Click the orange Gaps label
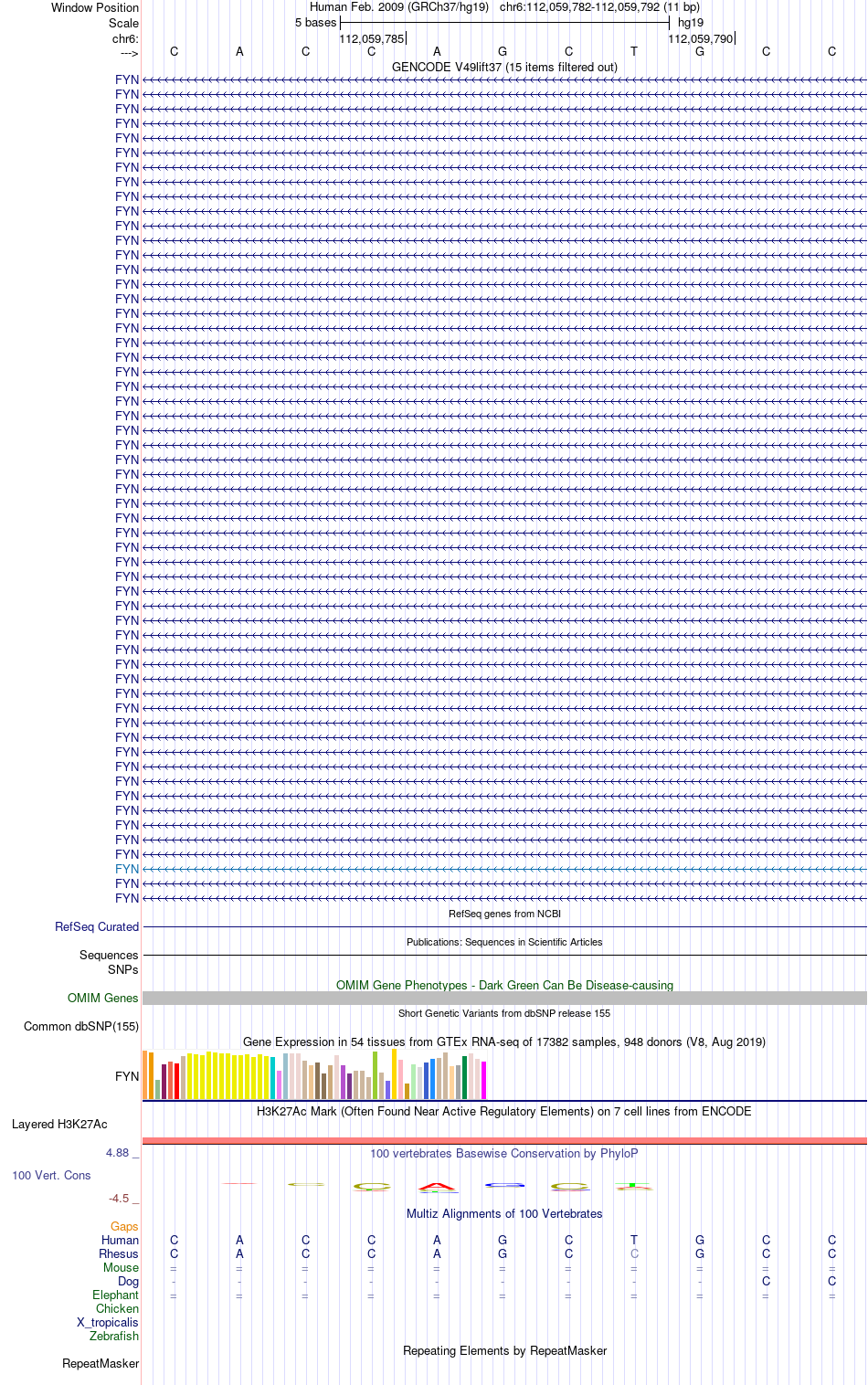The height and width of the screenshot is (1385, 868). 124,1226
